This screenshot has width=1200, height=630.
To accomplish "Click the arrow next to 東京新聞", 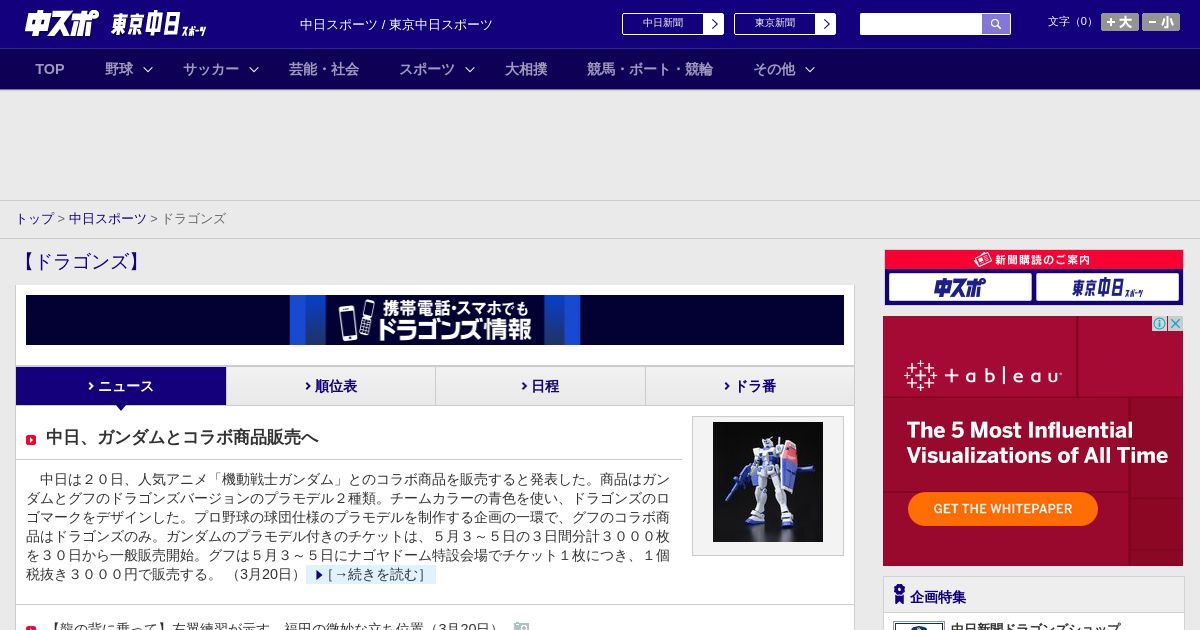I will (826, 24).
